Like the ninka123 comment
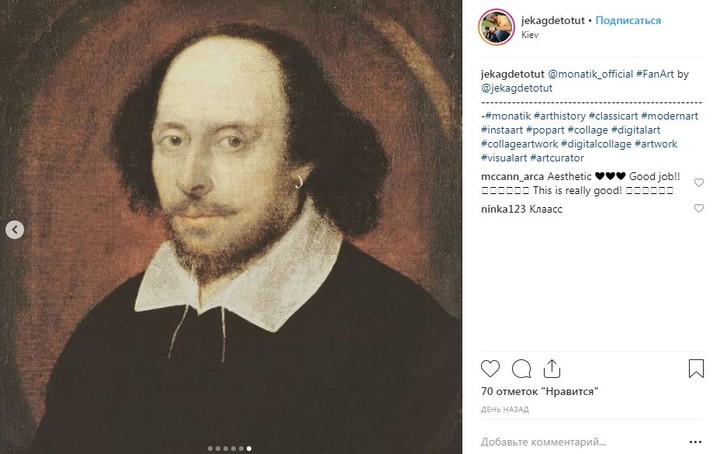 click(696, 211)
